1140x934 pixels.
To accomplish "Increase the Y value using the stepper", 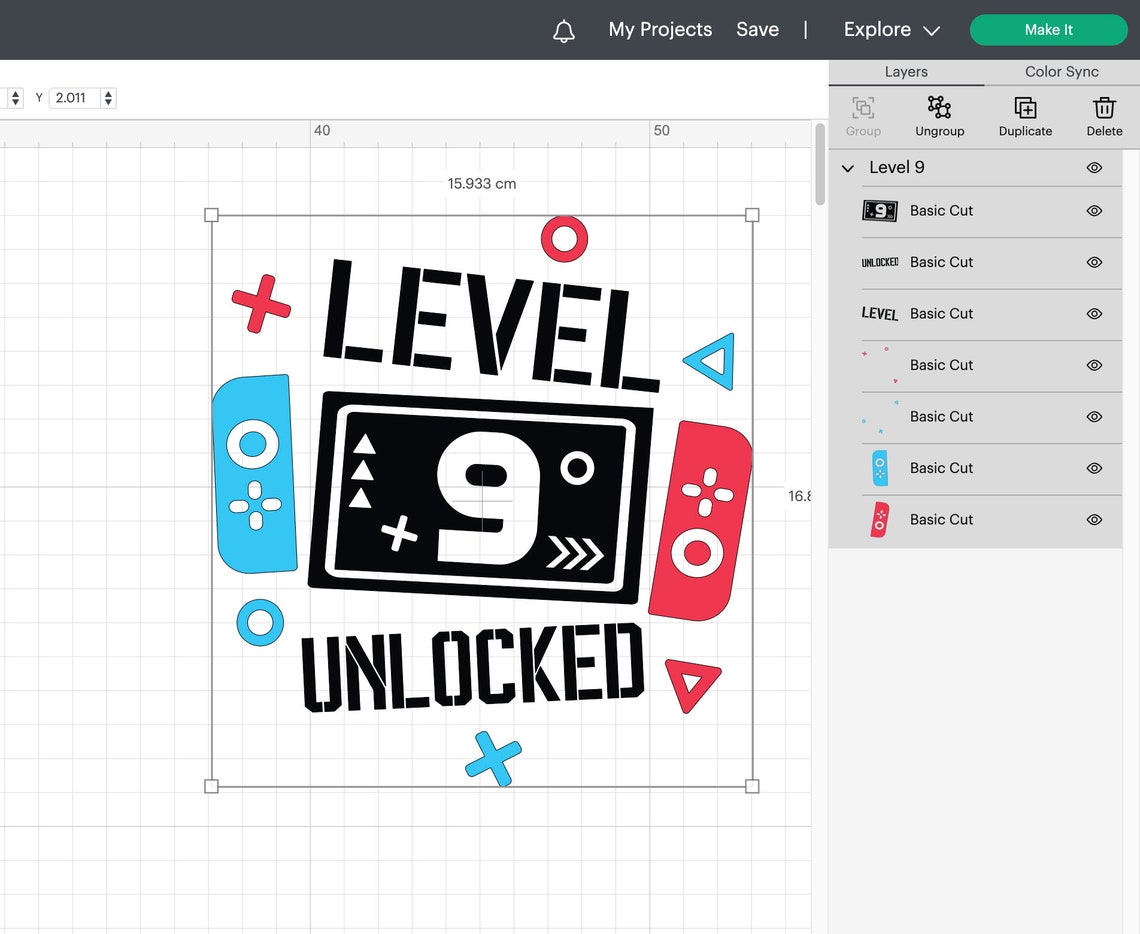I will point(106,93).
